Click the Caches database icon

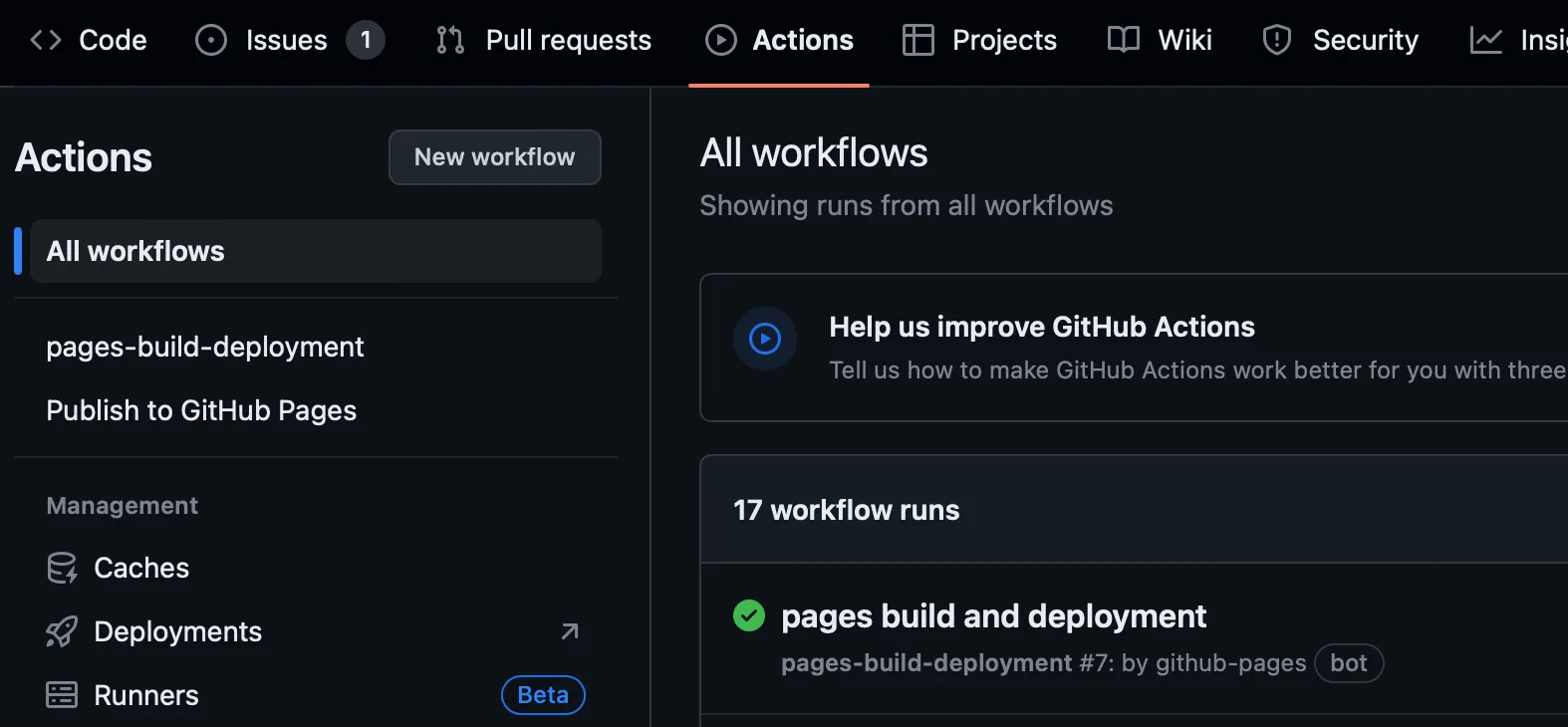(62, 568)
